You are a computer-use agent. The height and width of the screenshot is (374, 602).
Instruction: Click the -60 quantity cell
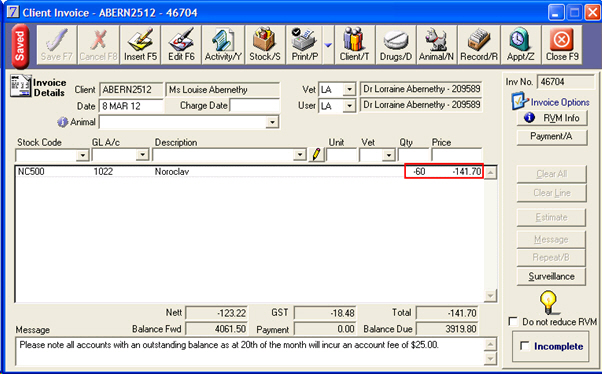[419, 171]
